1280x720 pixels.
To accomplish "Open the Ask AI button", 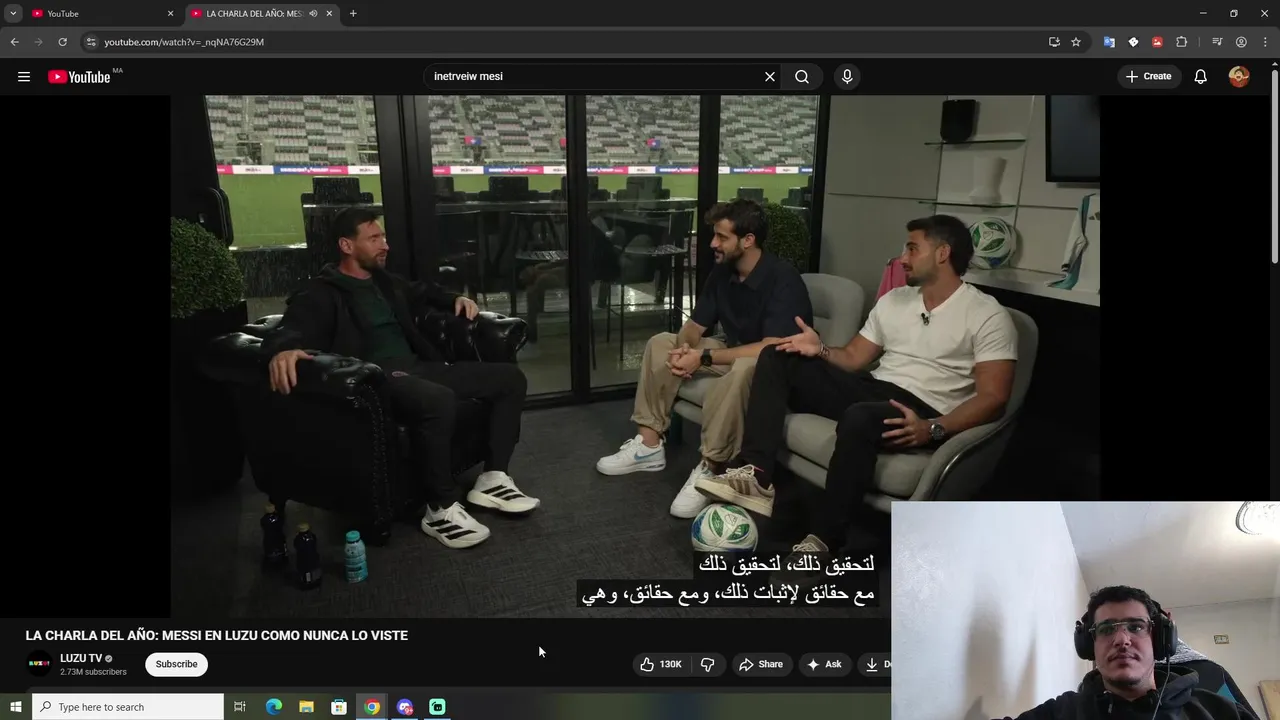I will 824,664.
